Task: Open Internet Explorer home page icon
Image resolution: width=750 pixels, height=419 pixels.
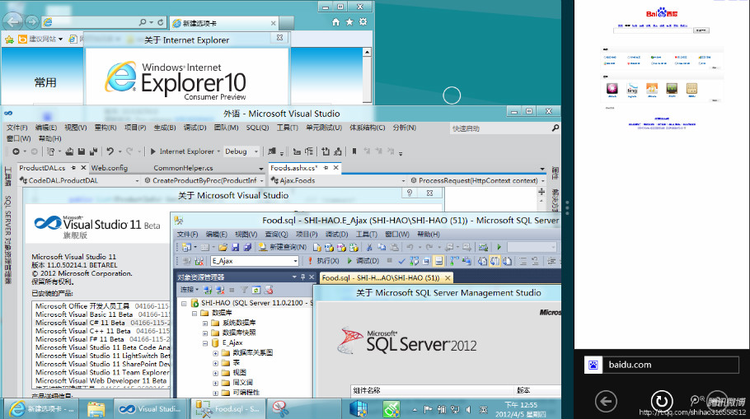Action: pyautogui.click(x=336, y=22)
